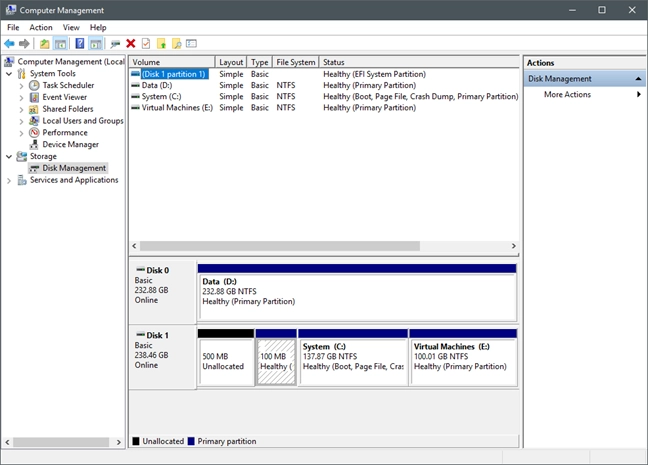Sort by the File System column header
This screenshot has width=648, height=465.
(296, 62)
